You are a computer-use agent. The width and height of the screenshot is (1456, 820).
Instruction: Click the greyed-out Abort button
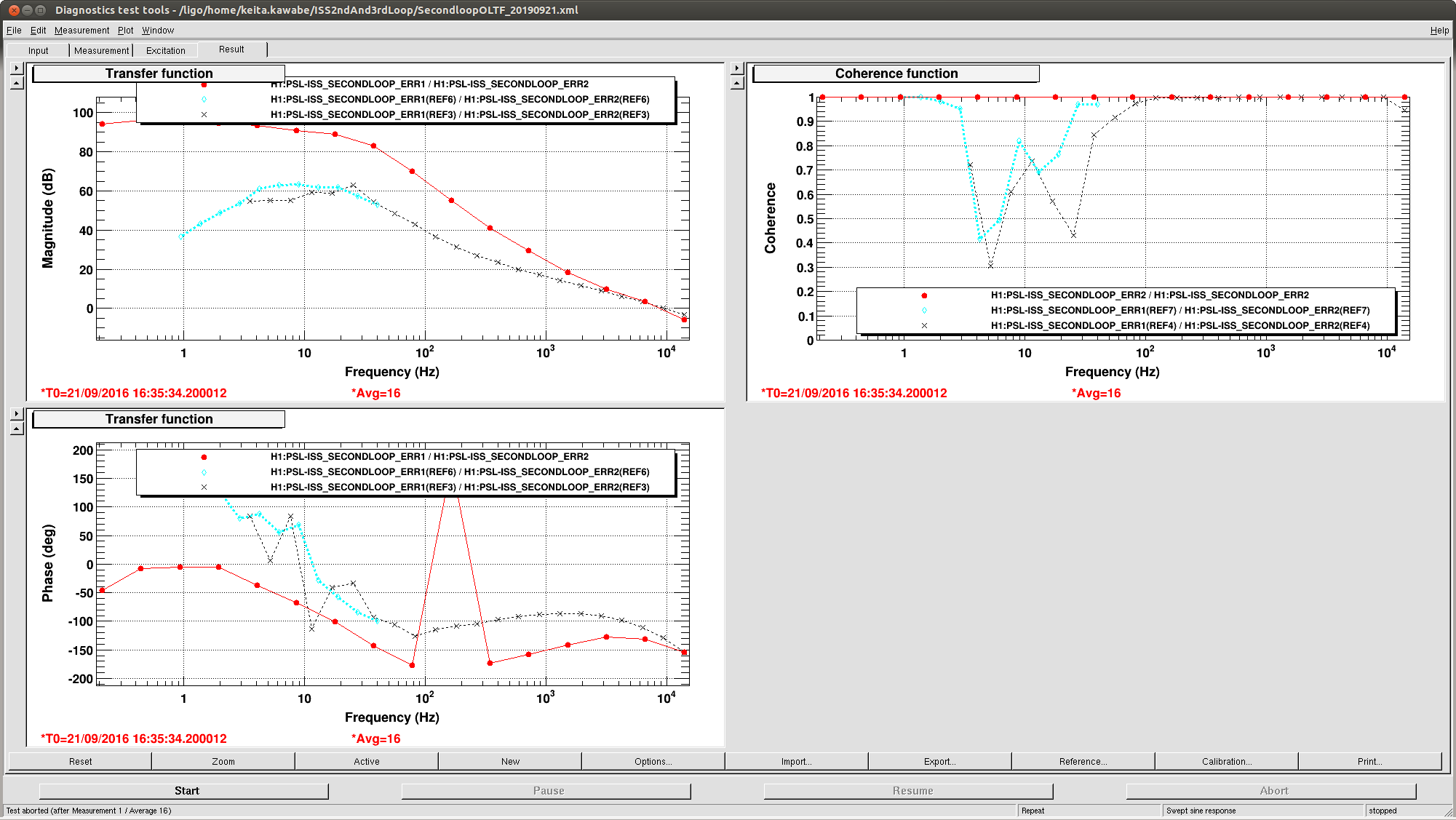pos(1271,790)
